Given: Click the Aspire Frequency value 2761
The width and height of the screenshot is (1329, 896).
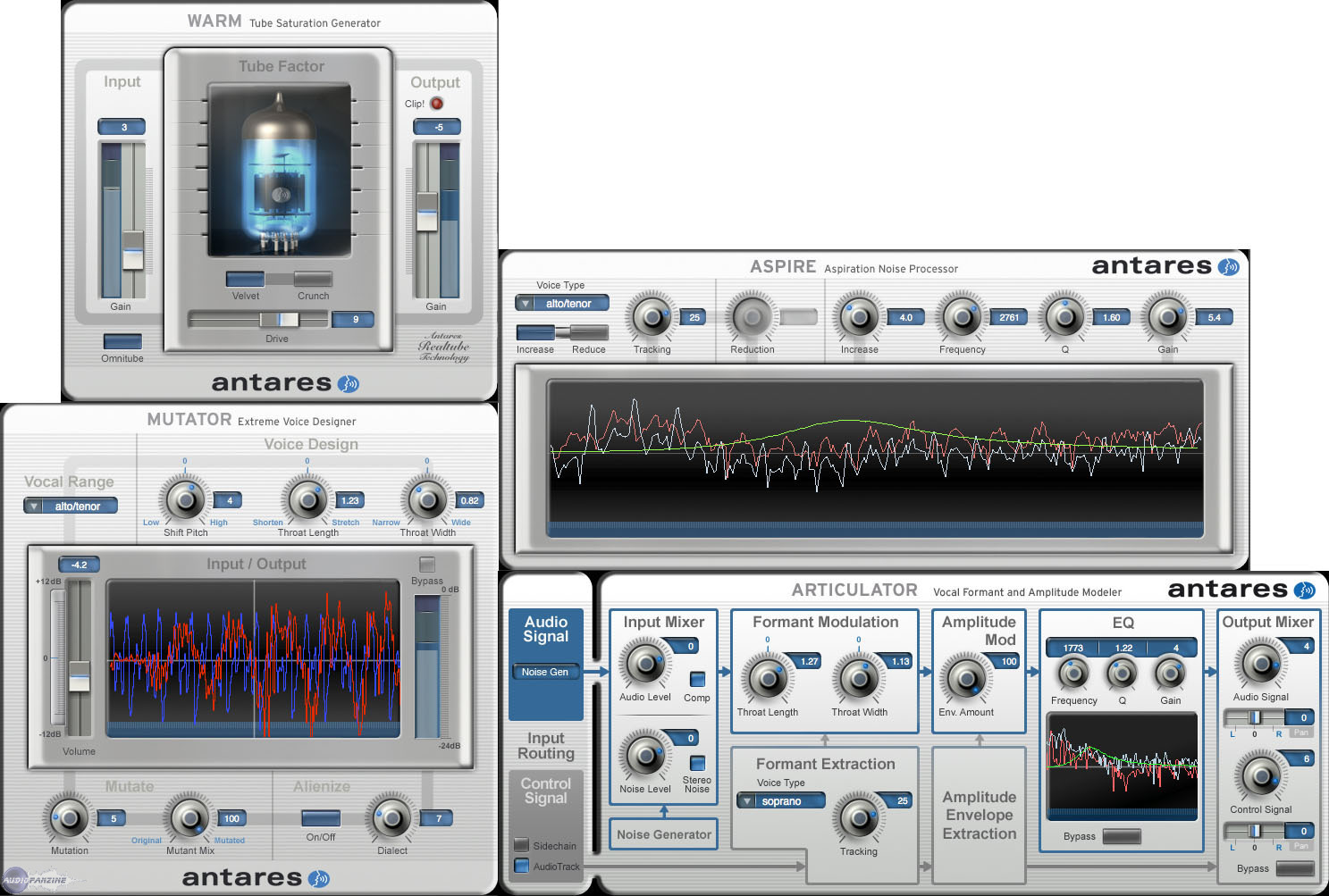Looking at the screenshot, I should (1009, 317).
